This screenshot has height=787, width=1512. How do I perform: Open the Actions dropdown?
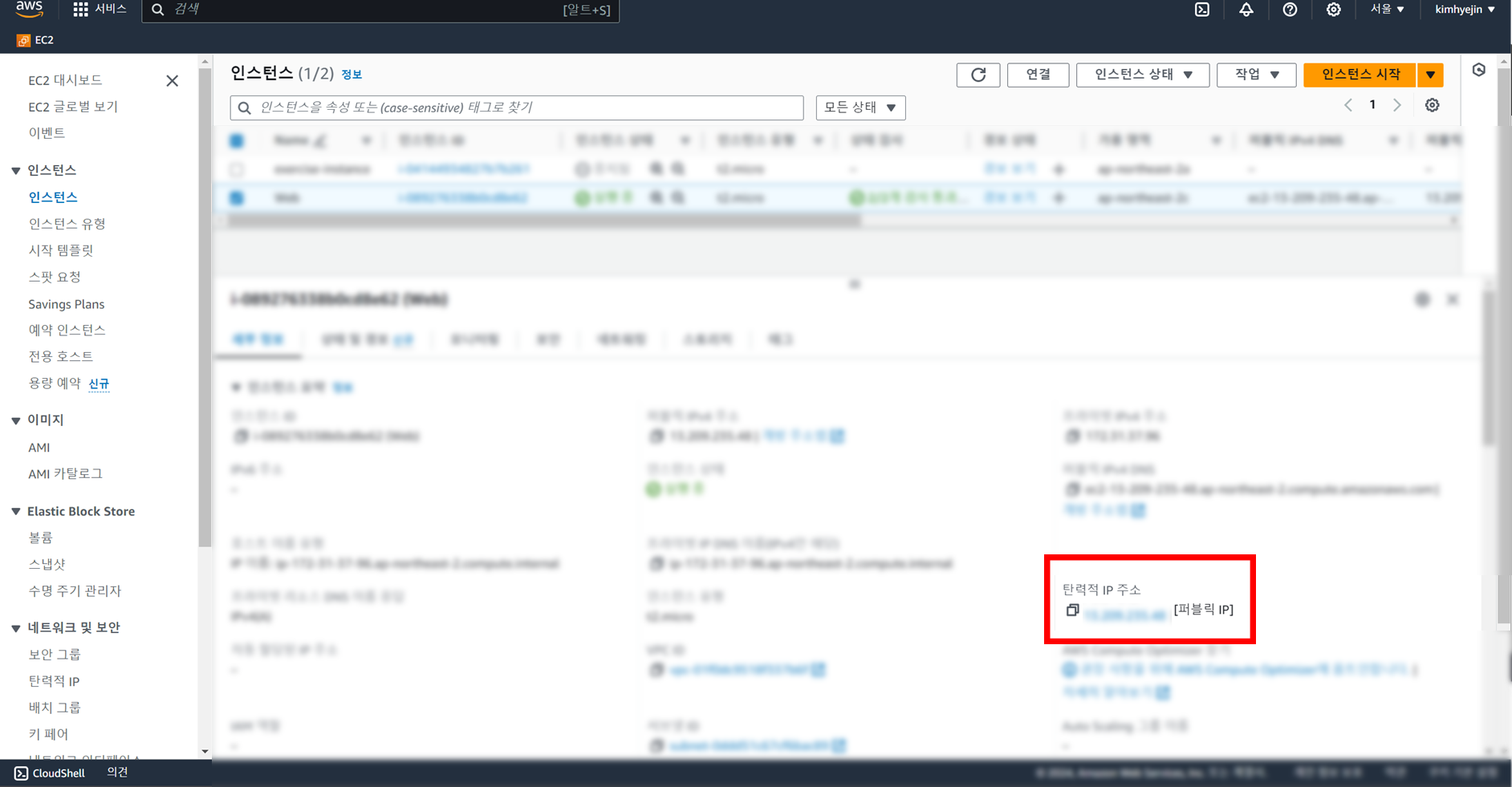(1256, 75)
